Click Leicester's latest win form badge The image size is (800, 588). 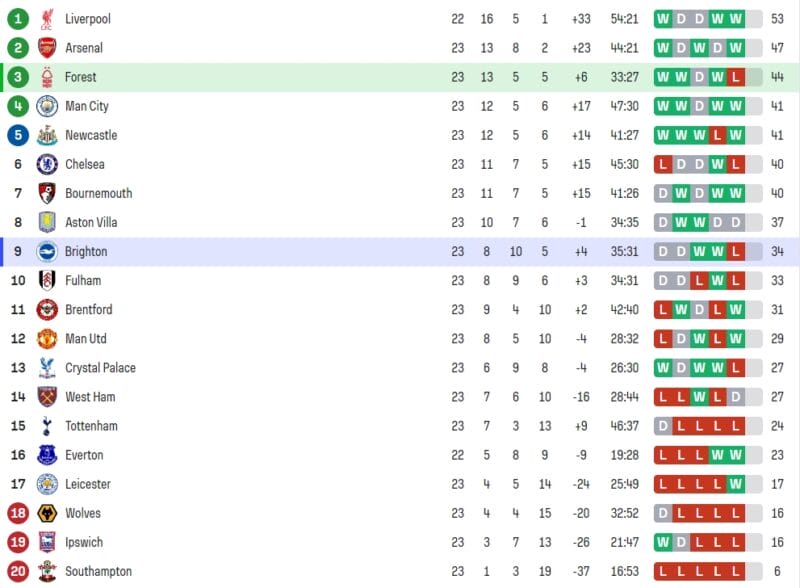pyautogui.click(x=736, y=484)
